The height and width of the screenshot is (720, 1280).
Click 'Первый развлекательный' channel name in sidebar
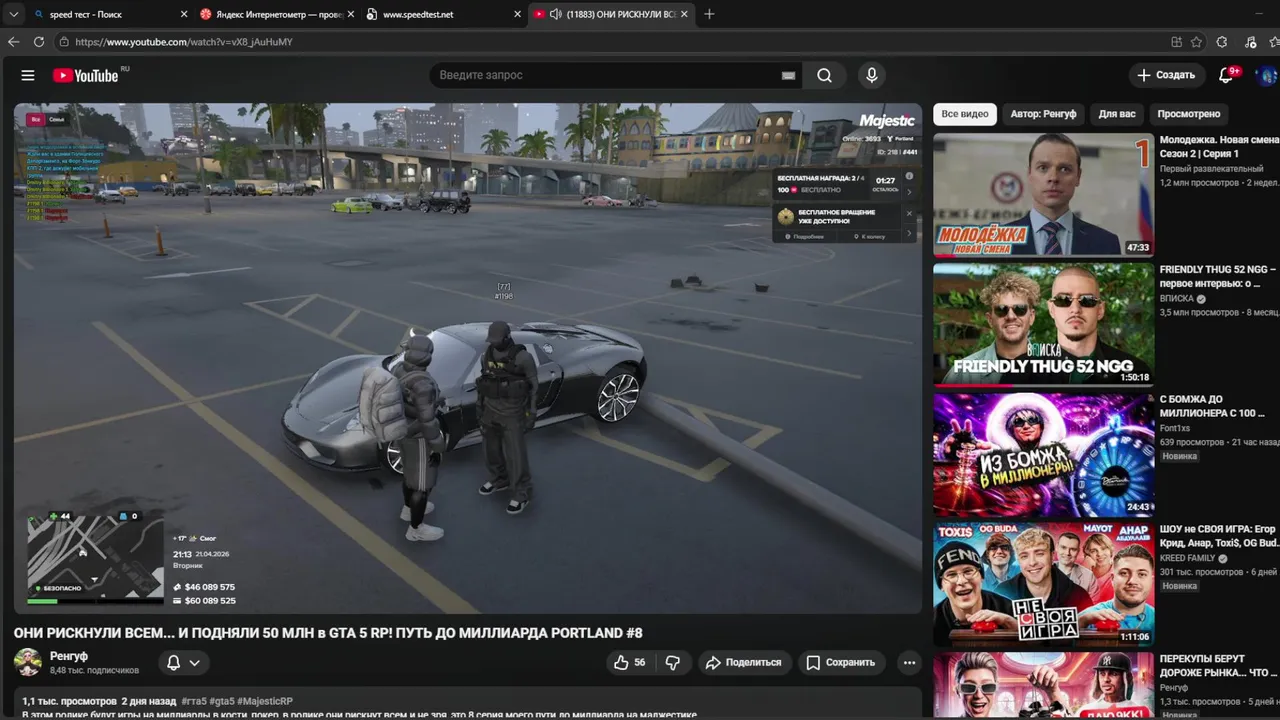pyautogui.click(x=1211, y=169)
